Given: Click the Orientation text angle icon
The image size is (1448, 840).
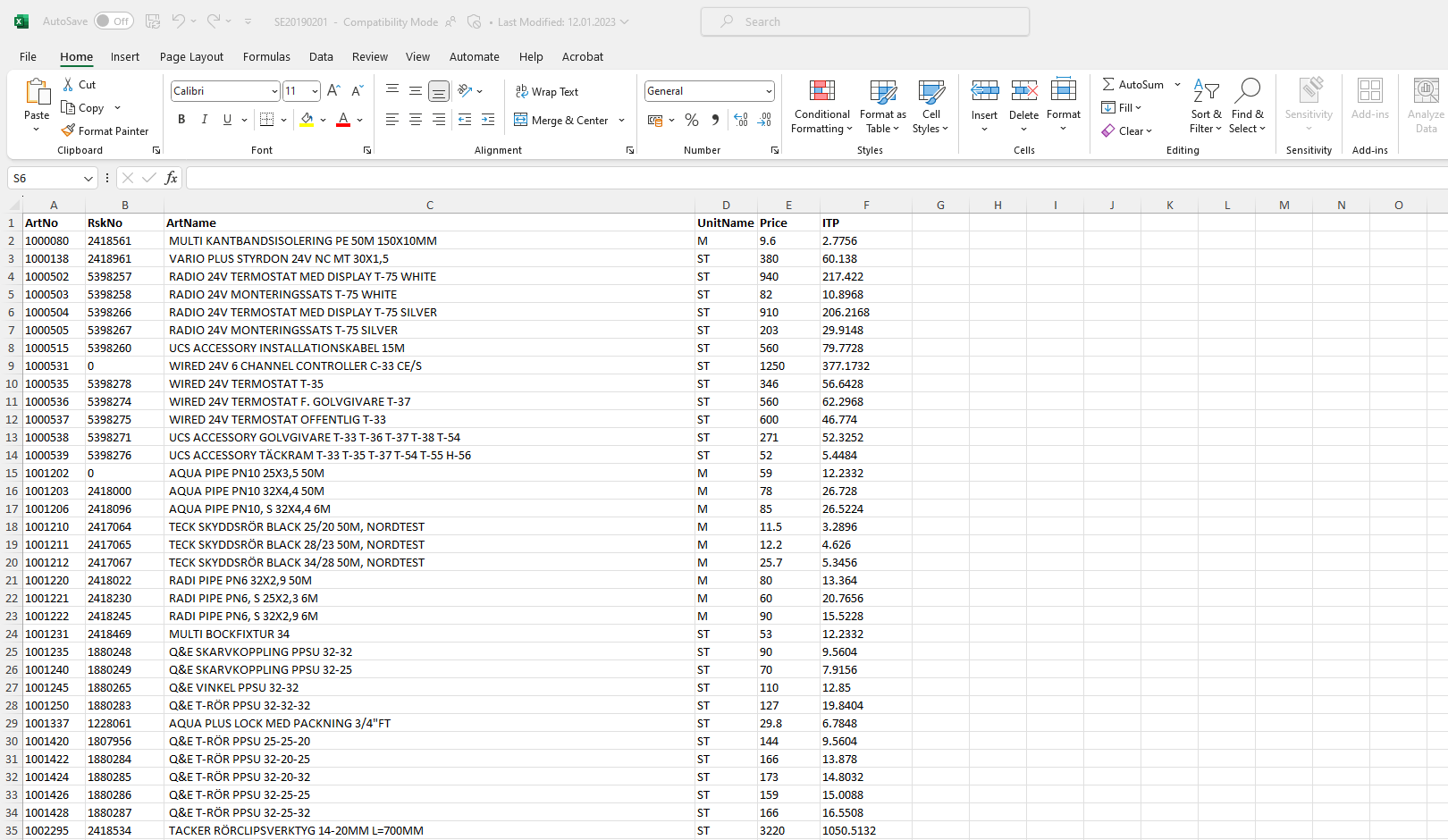Looking at the screenshot, I should (465, 90).
